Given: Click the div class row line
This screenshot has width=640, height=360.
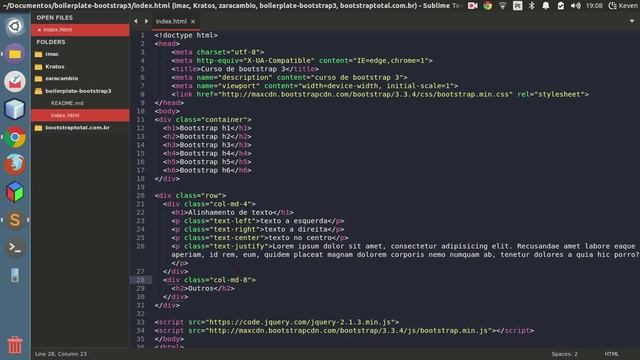Looking at the screenshot, I should [x=190, y=196].
